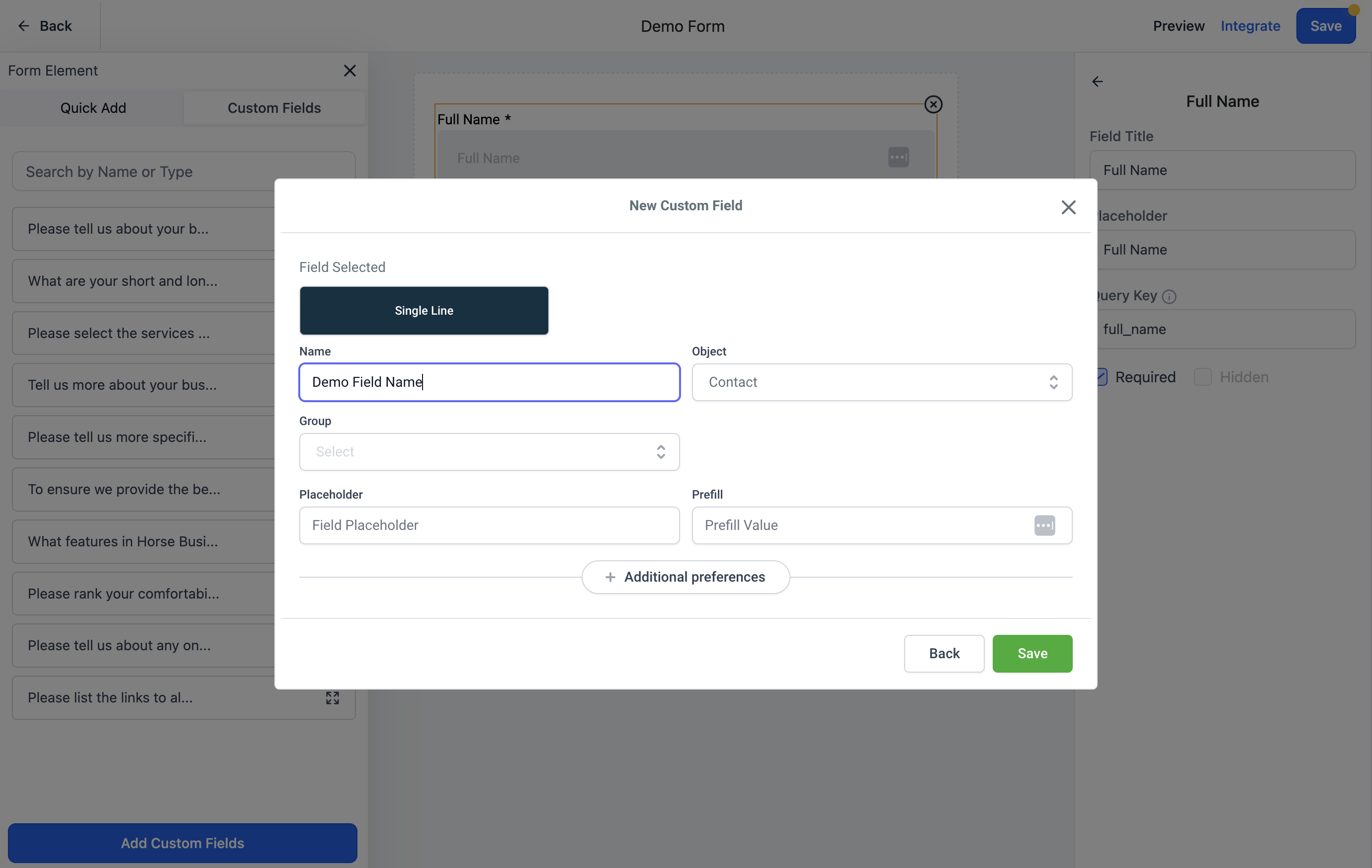Screen dimensions: 1372x868
Task: Go Back using top-left header button
Action: (x=44, y=26)
